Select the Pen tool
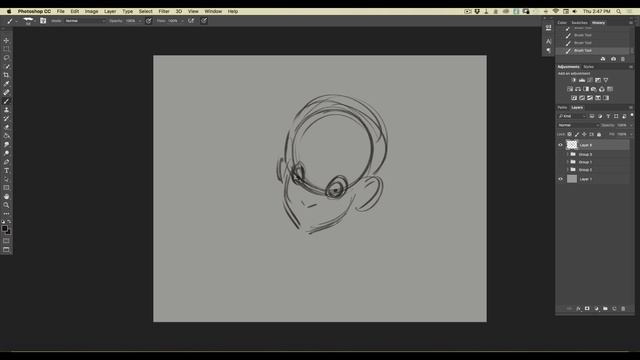Screen dimensions: 640x360 (x=6, y=162)
